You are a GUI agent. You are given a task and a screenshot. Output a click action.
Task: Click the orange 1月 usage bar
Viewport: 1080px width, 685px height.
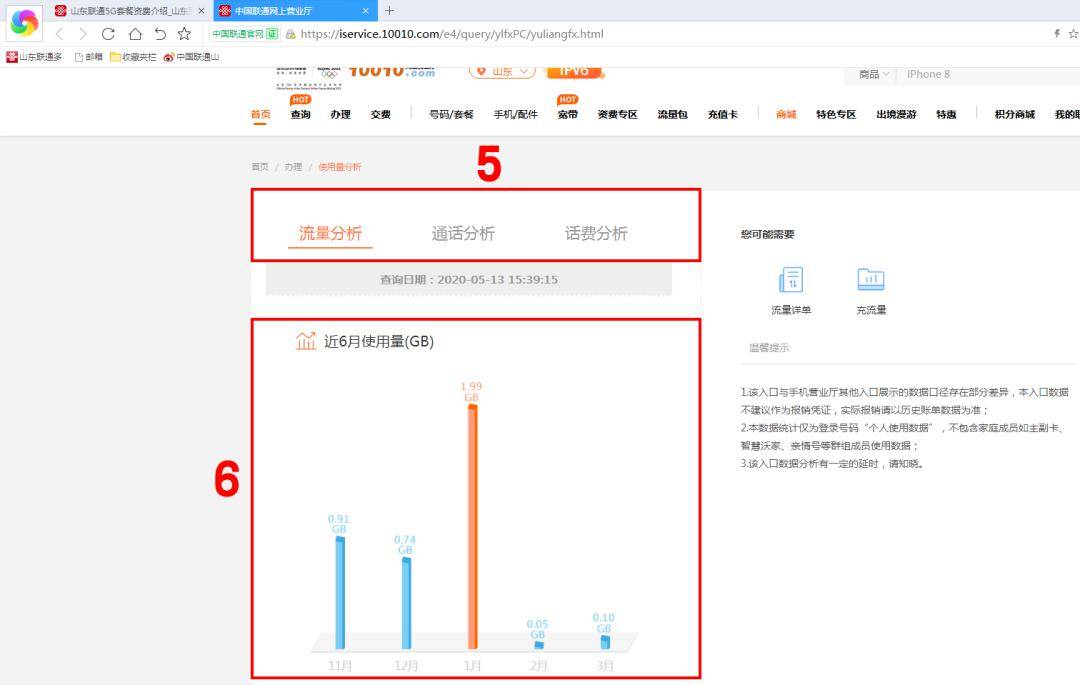point(472,527)
